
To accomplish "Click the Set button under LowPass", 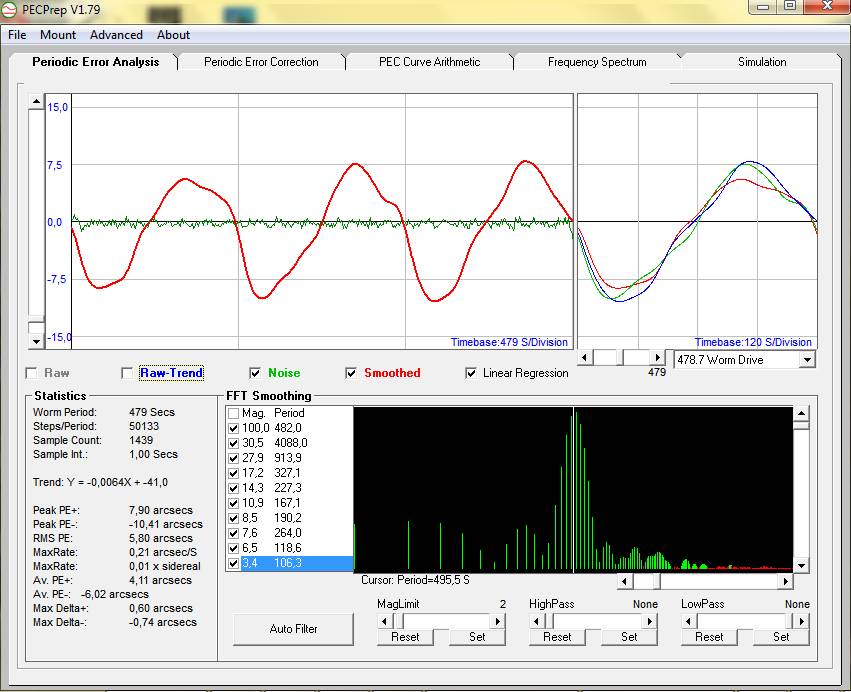I will 781,637.
